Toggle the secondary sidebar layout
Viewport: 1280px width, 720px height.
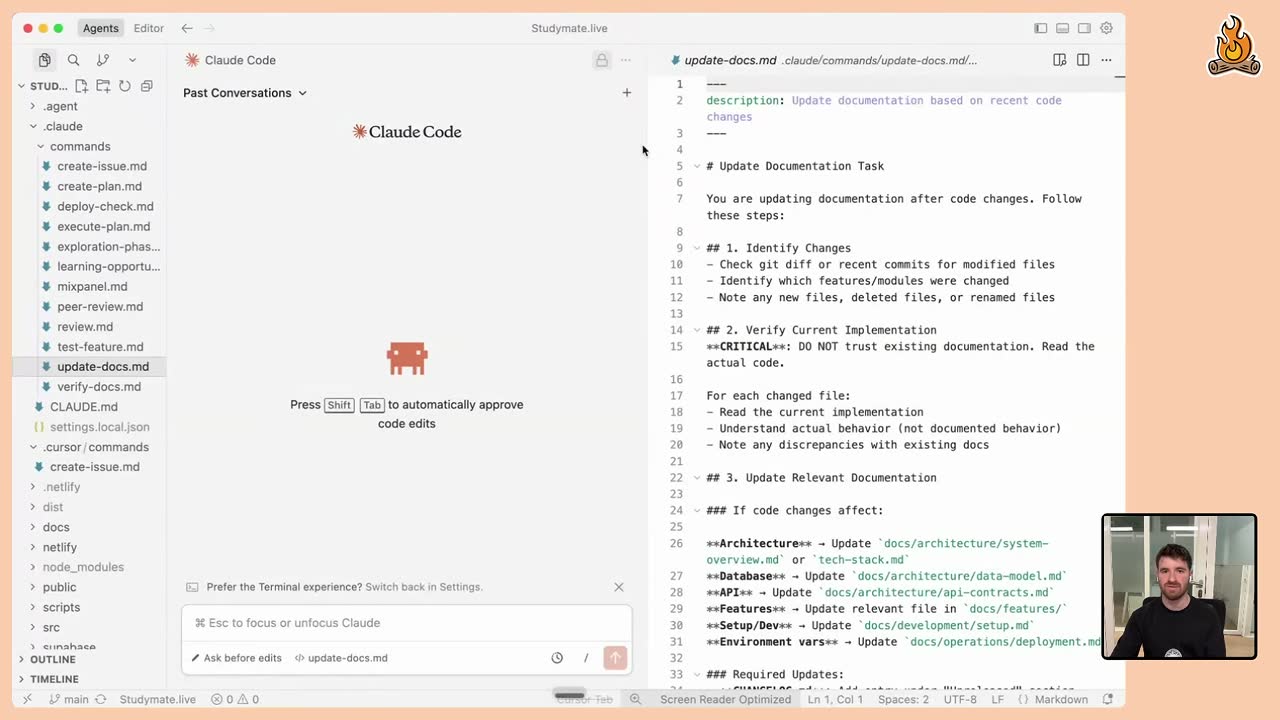(x=1084, y=28)
